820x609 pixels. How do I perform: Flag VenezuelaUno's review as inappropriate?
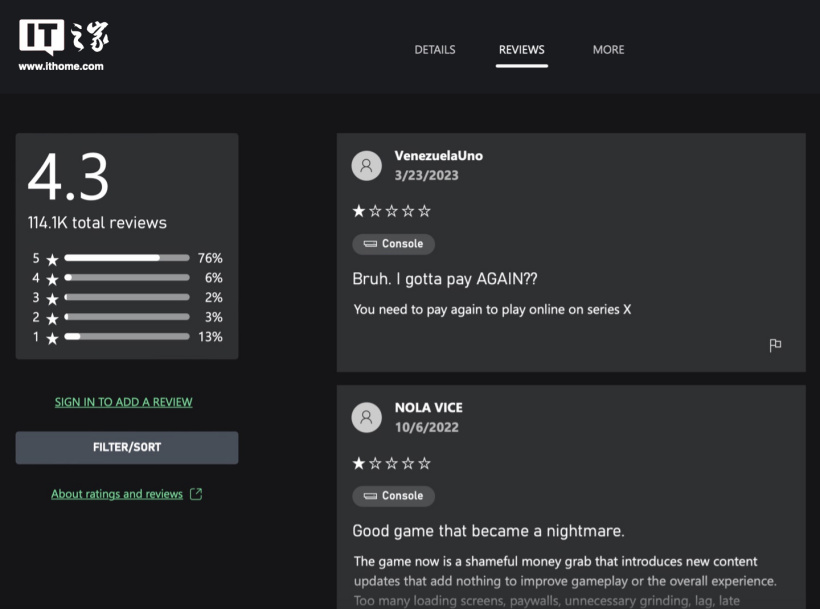click(x=775, y=345)
